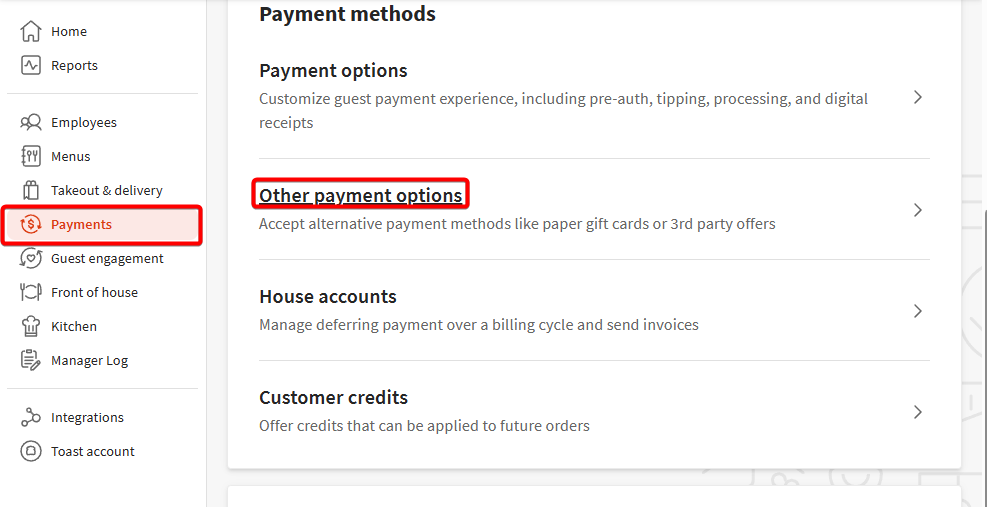
Task: Click the Home house icon
Action: point(31,31)
